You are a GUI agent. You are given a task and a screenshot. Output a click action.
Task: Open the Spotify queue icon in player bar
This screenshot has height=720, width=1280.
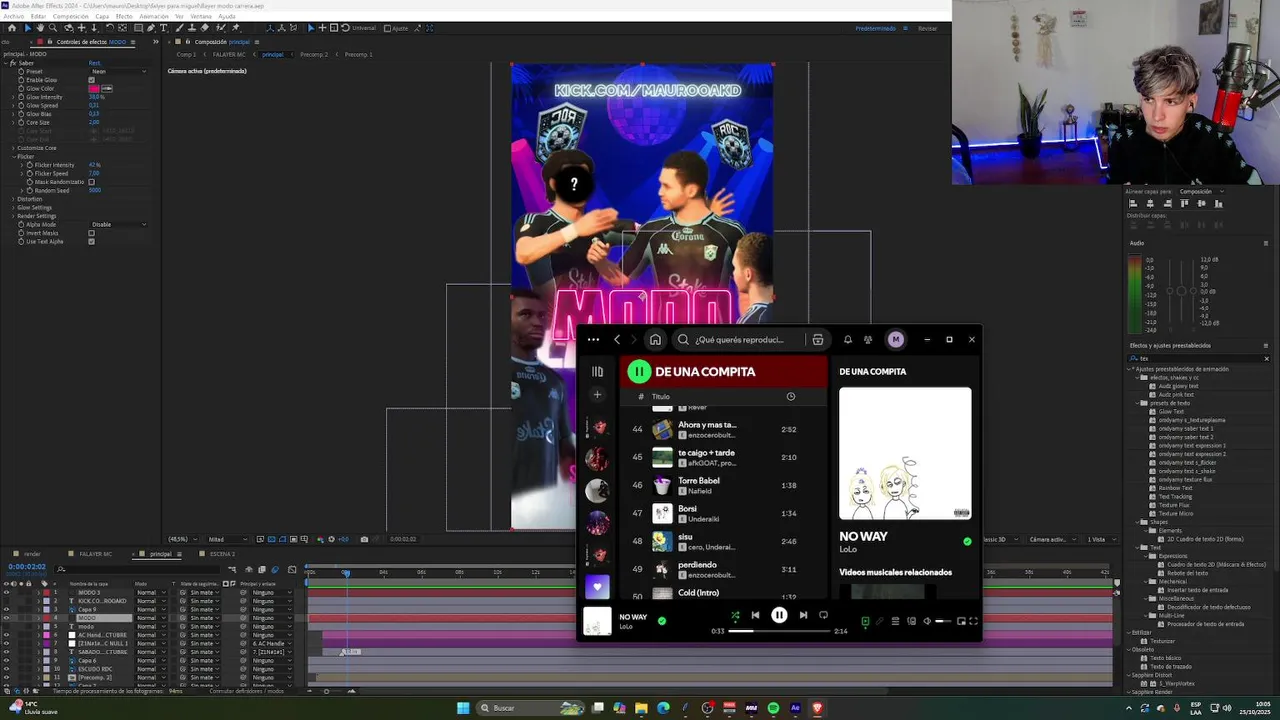click(x=895, y=621)
